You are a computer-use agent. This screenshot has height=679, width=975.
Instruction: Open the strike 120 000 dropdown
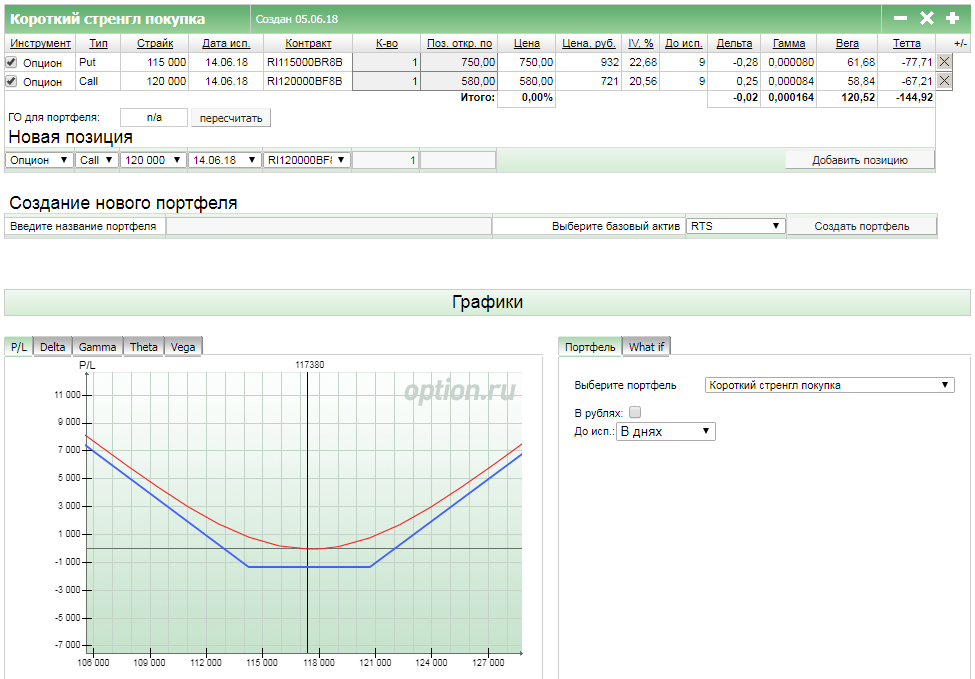click(x=153, y=160)
